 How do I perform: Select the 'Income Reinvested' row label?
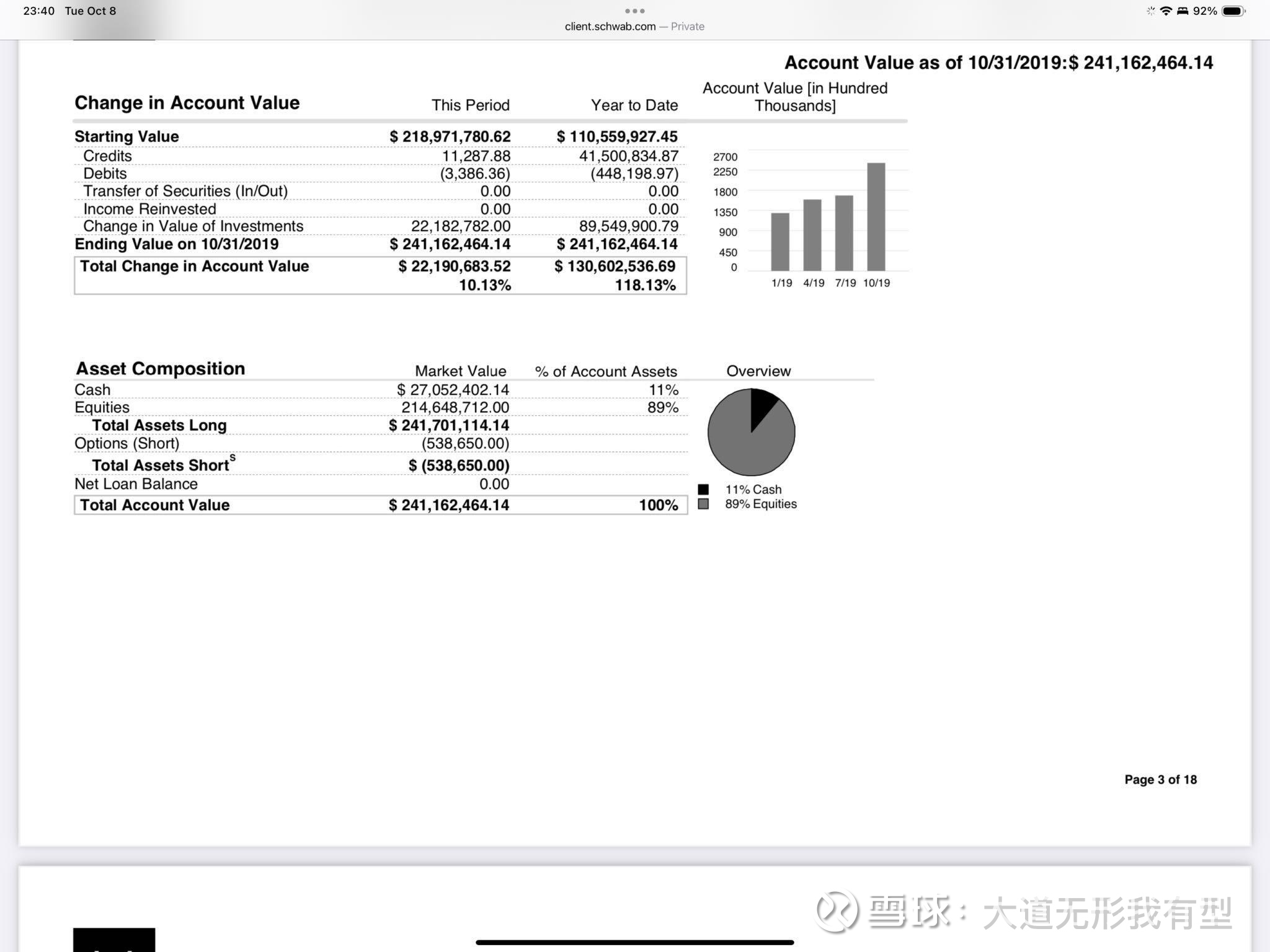point(149,209)
